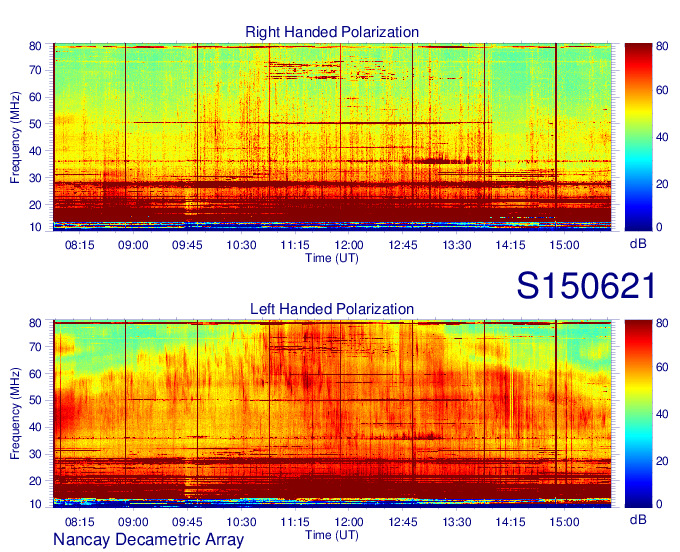Pick the 13:30 time tick under the Left Handed plot

click(457, 522)
